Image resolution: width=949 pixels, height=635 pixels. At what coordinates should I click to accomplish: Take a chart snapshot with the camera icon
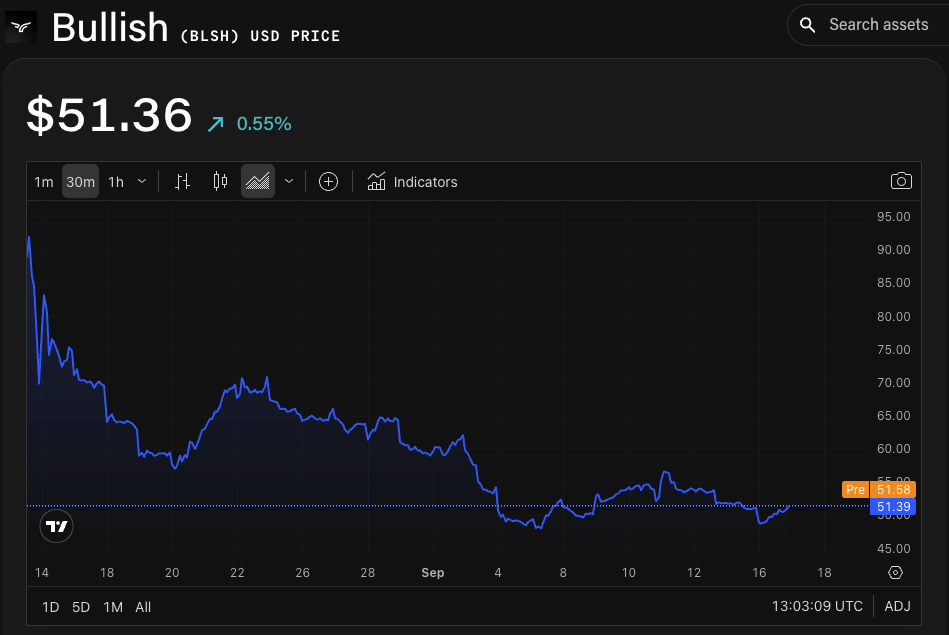tap(900, 181)
